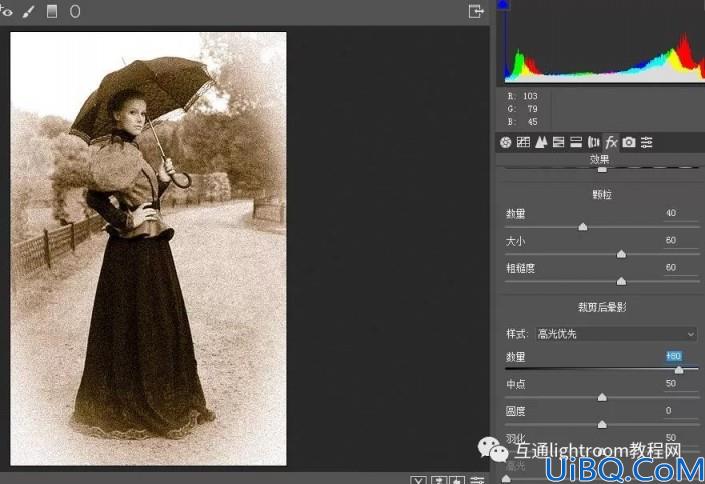Click the preview settings sliders icon at bottom
The image size is (705, 484).
pos(477,480)
